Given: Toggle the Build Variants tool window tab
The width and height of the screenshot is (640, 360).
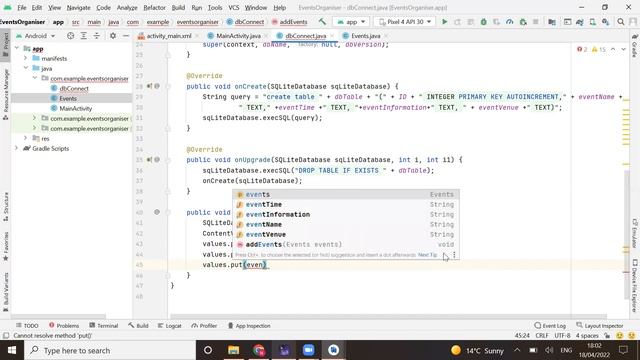Looking at the screenshot, I should (5, 292).
